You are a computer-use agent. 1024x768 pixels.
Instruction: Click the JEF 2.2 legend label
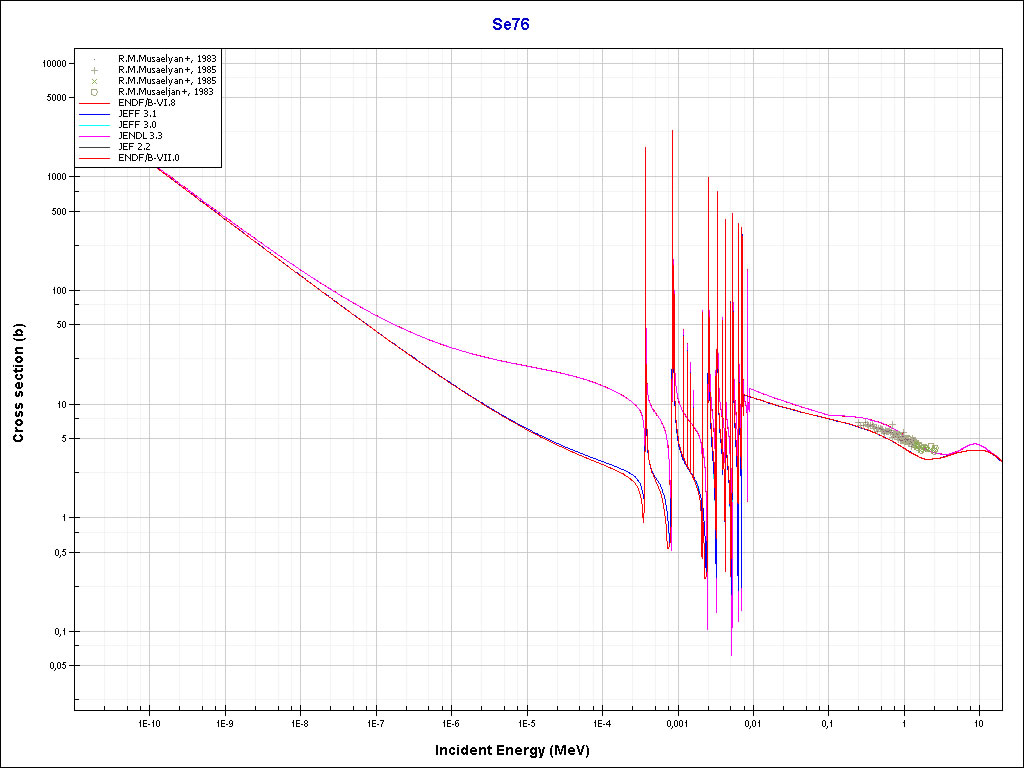(x=136, y=147)
